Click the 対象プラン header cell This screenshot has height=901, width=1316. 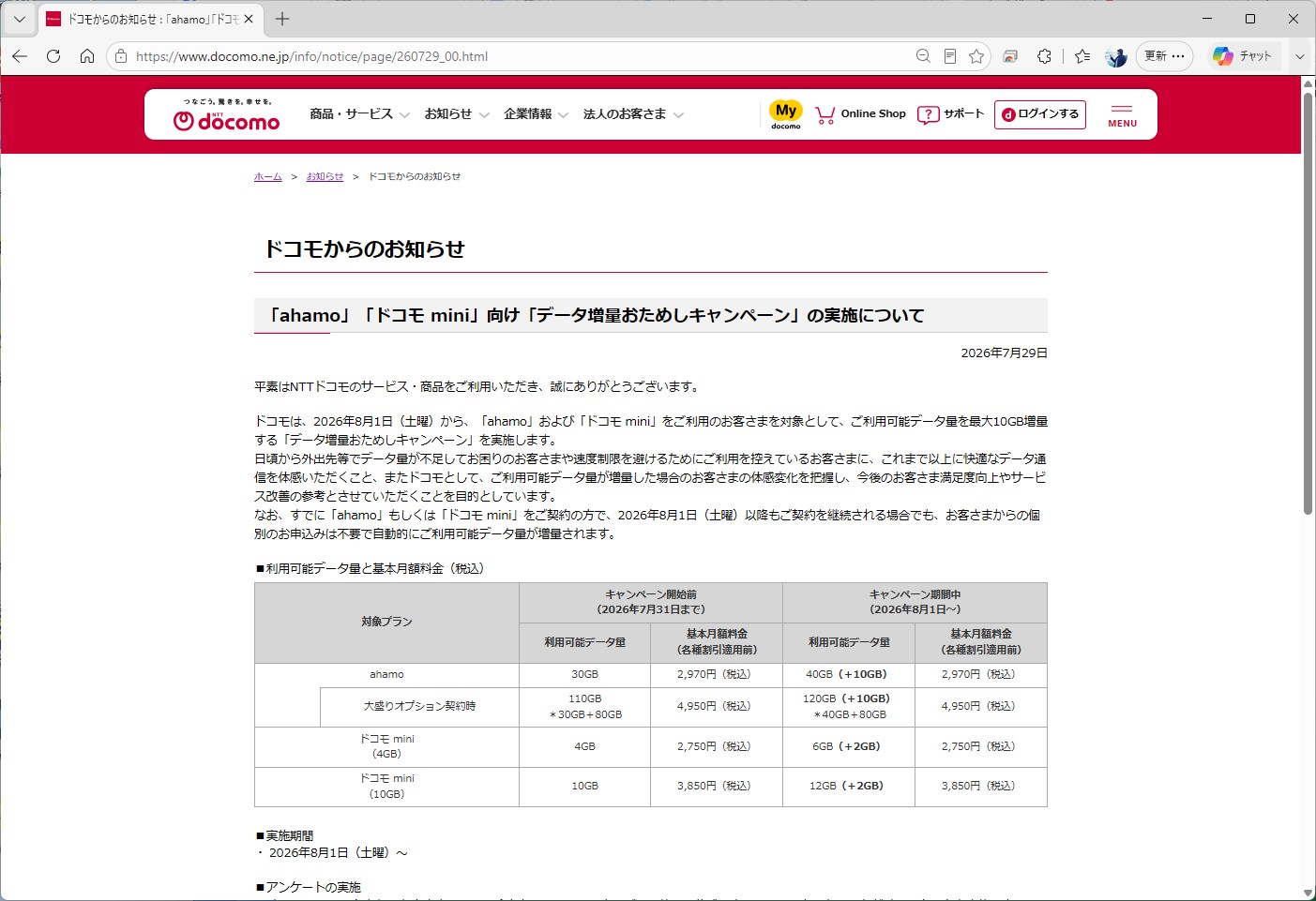[386, 623]
